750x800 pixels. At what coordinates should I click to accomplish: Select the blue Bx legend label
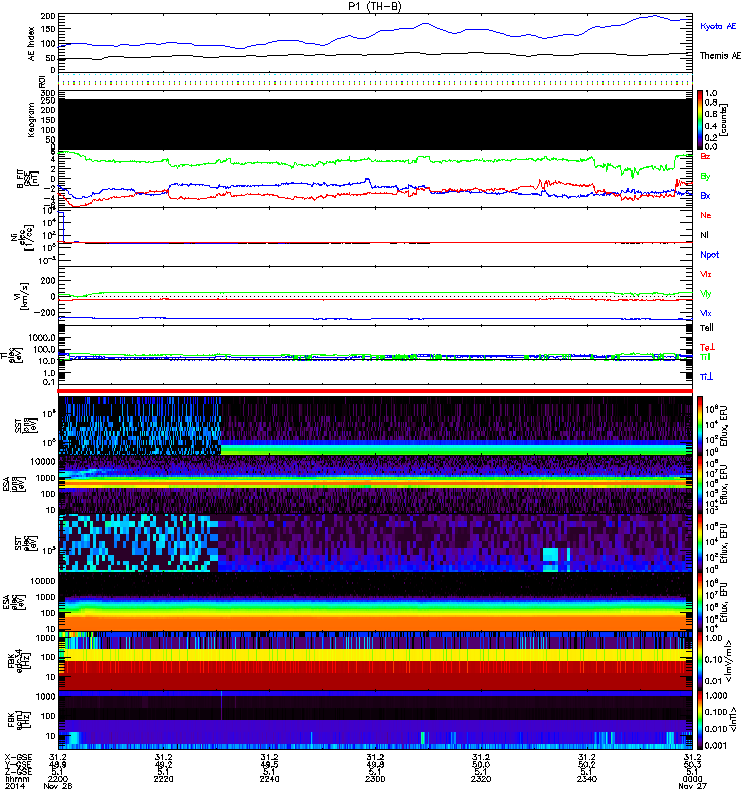pyautogui.click(x=705, y=196)
